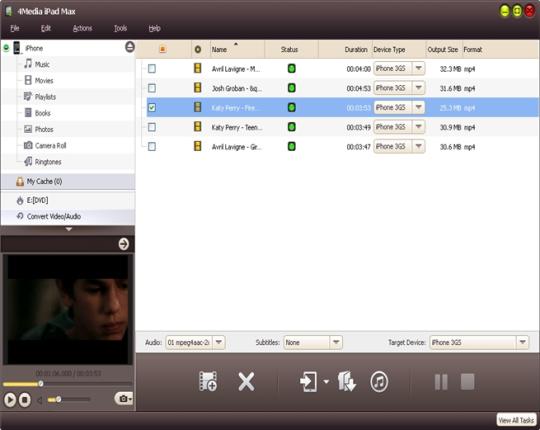
Task: Open device type dropdown for Katy Perry - Fire...
Action: pyautogui.click(x=418, y=107)
